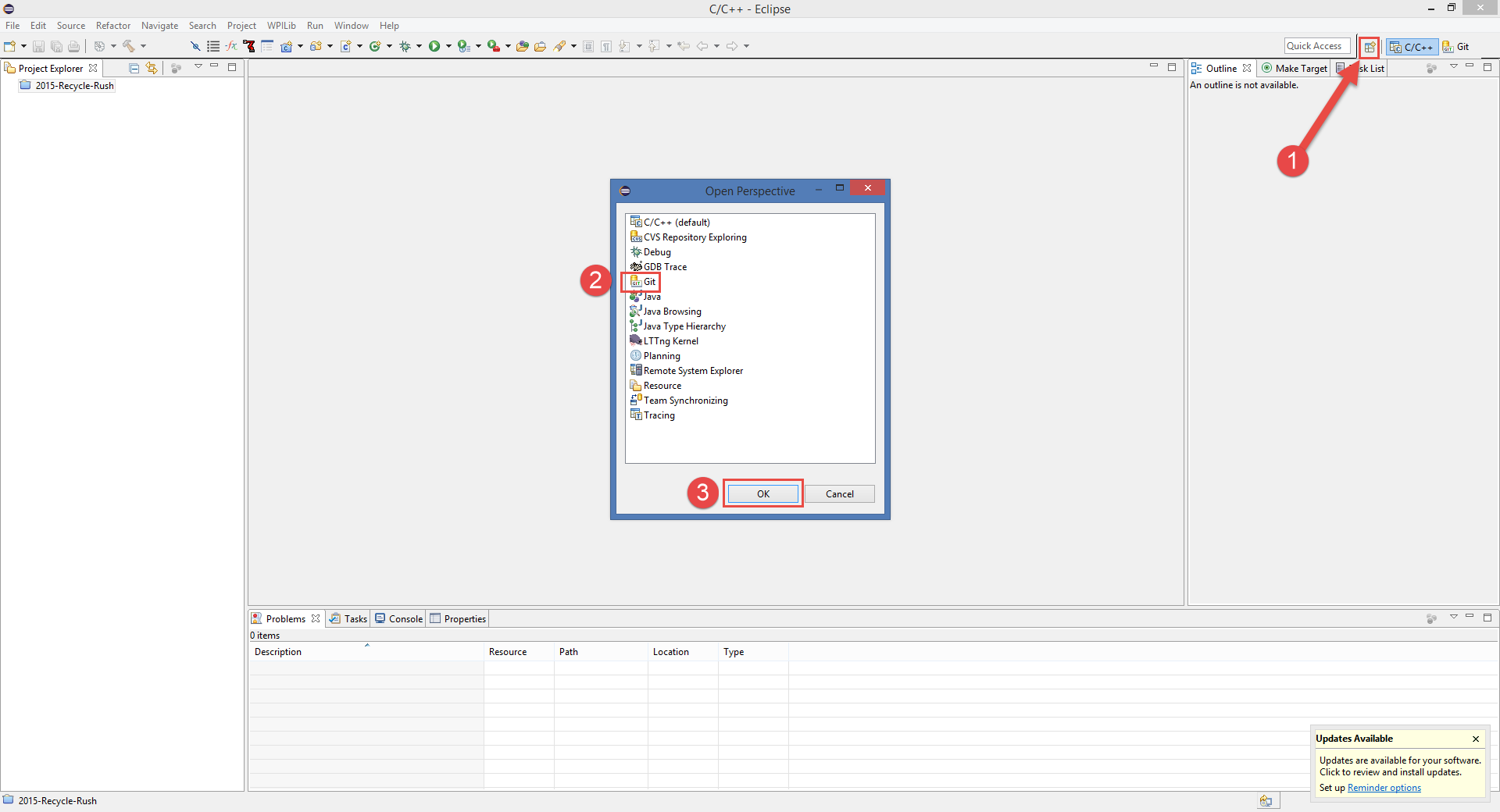Click the Profile run icon
The height and width of the screenshot is (812, 1500).
(x=464, y=46)
